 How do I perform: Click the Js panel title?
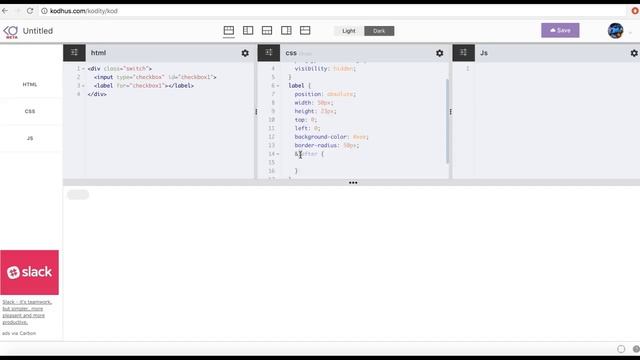484,53
